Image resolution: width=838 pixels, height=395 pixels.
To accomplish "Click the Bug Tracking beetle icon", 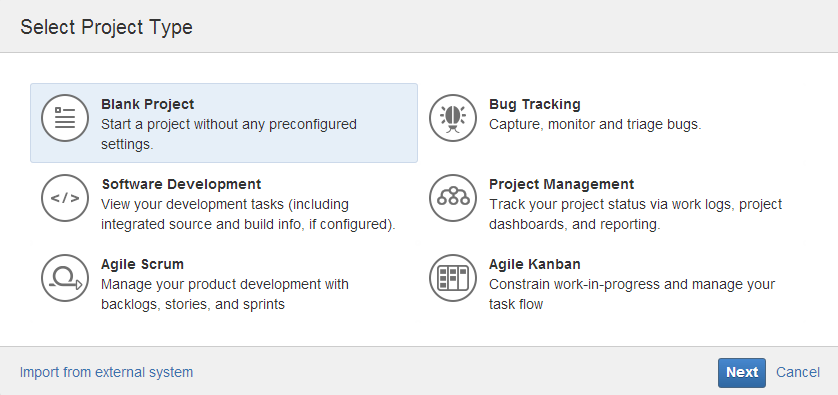I will click(x=453, y=118).
